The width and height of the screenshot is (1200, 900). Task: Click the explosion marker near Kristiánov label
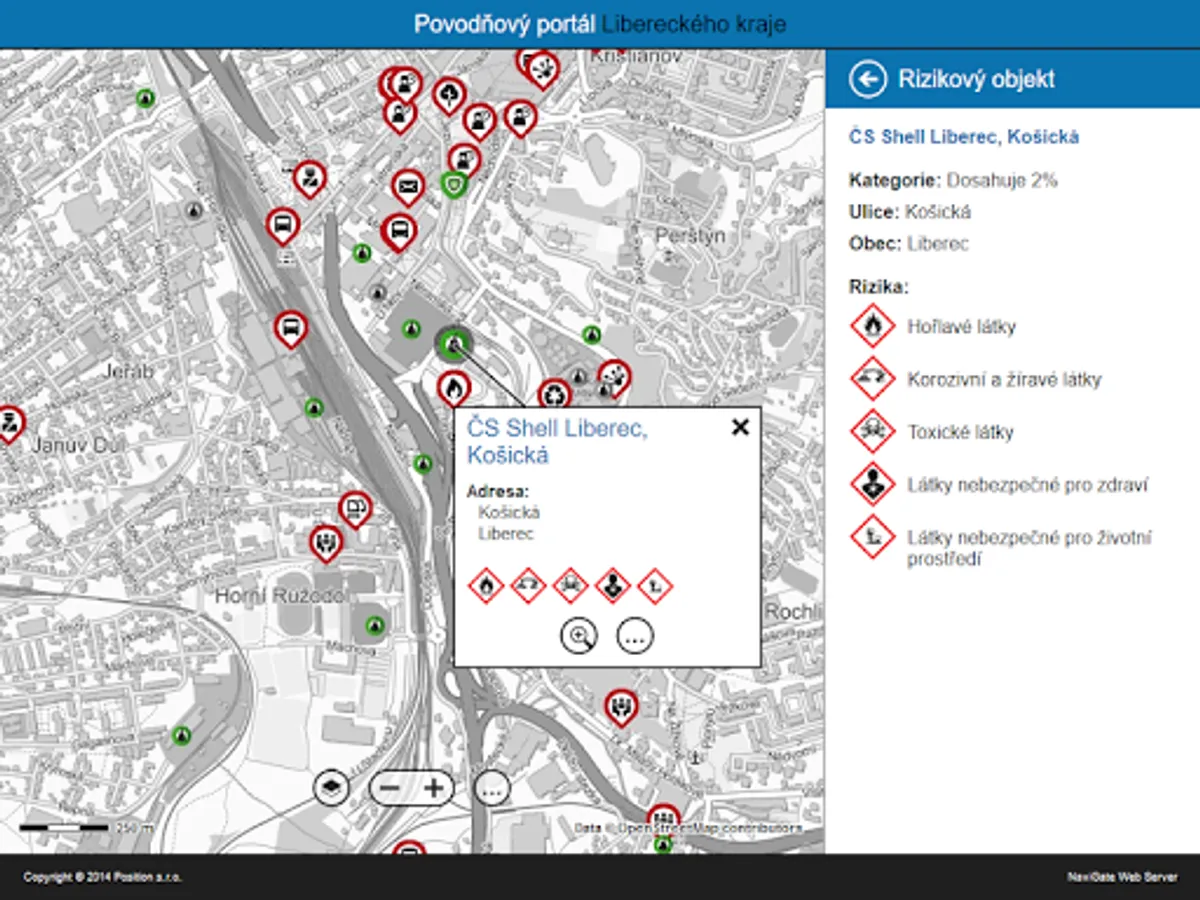[x=542, y=68]
